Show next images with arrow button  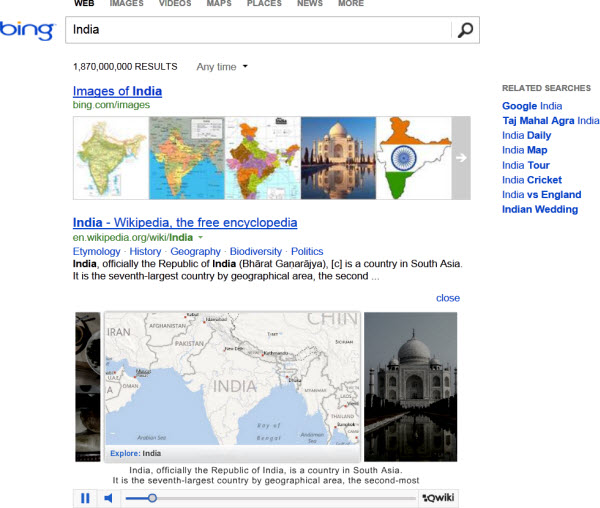pos(461,158)
